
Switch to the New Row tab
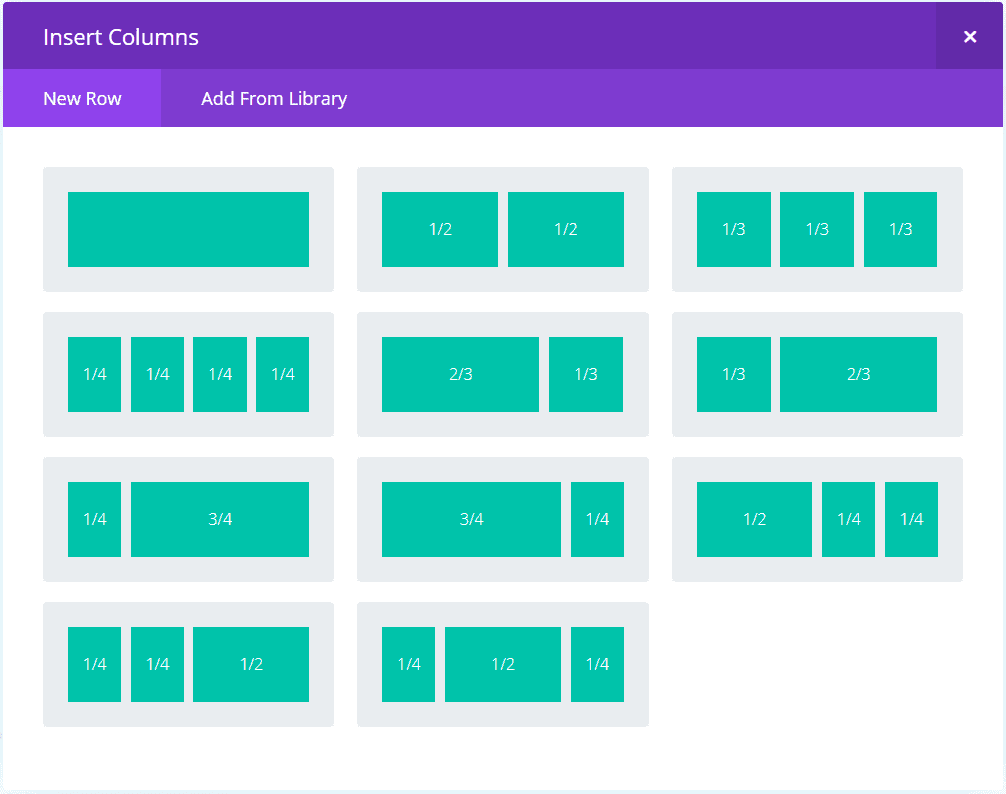82,98
